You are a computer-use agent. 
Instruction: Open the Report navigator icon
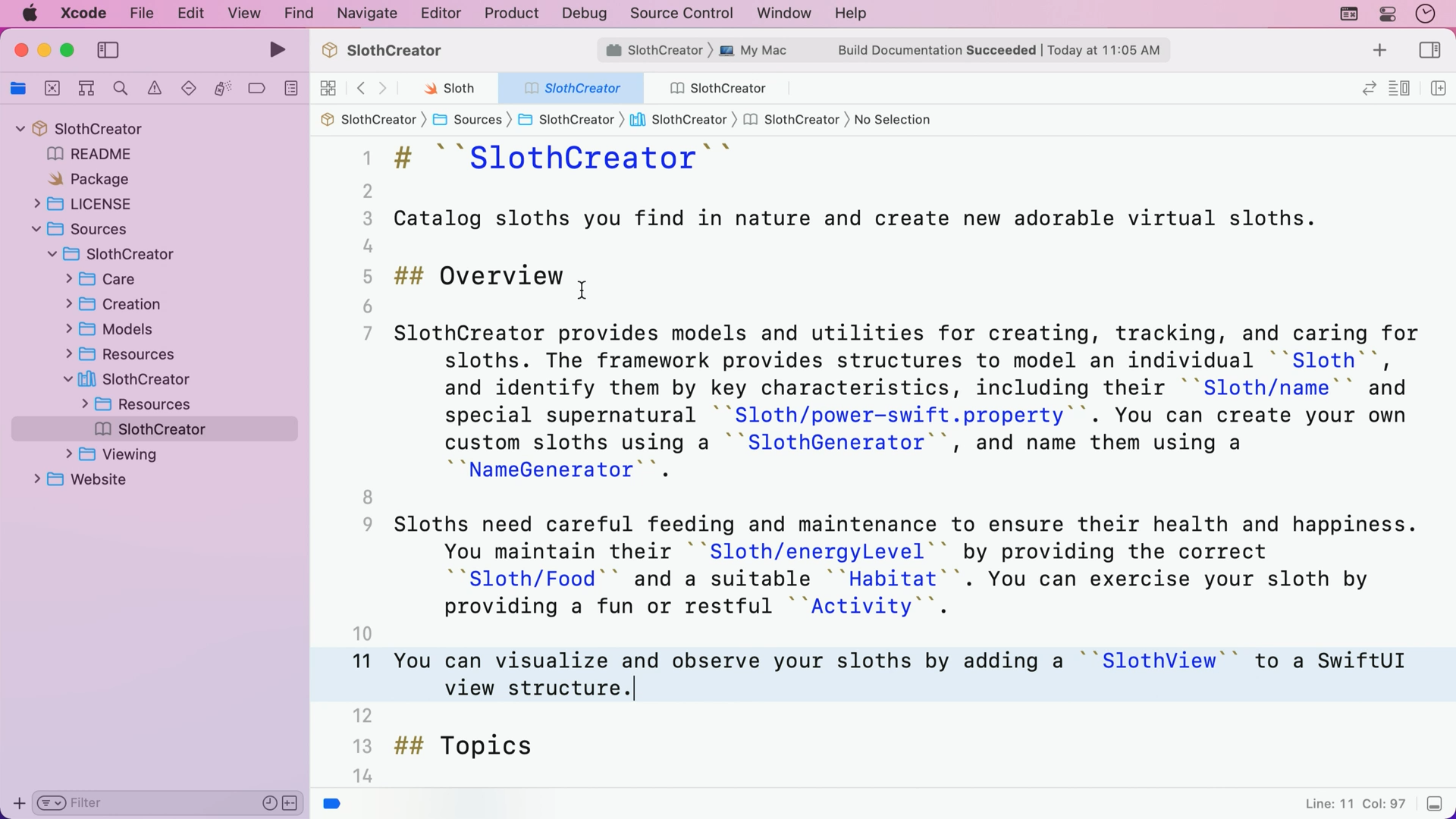pos(291,89)
